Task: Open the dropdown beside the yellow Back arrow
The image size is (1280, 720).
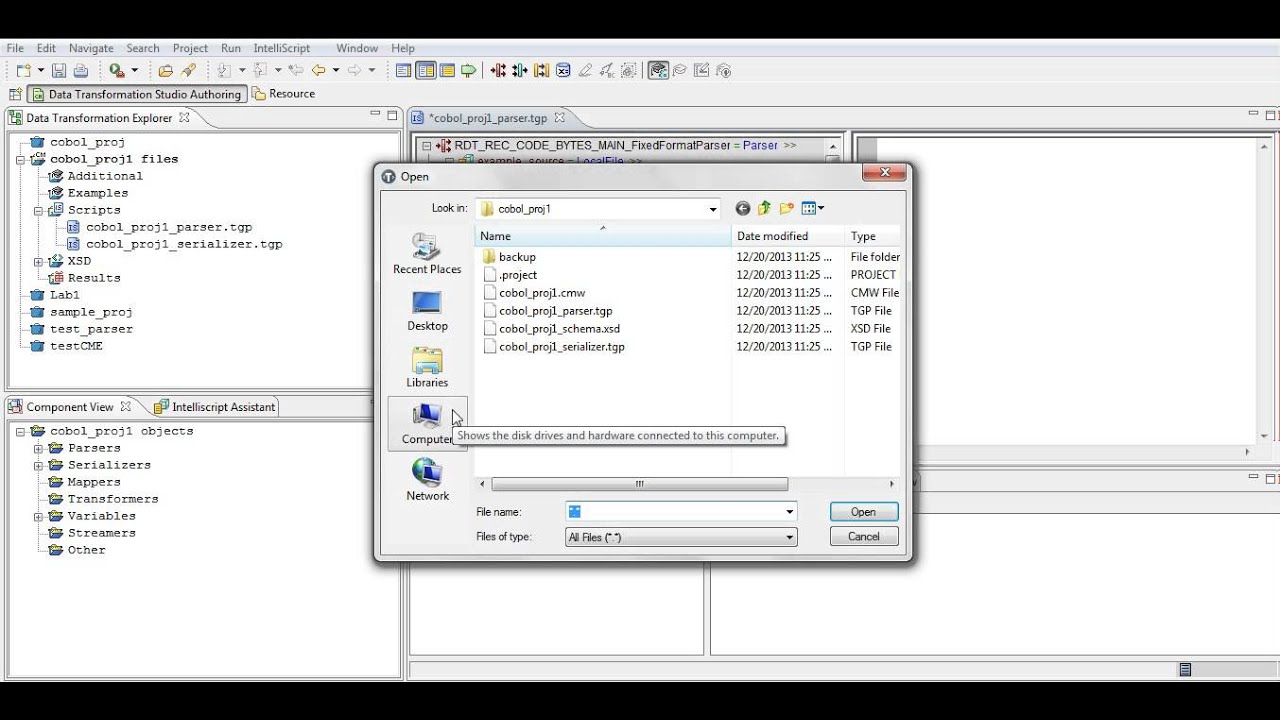Action: [x=336, y=70]
